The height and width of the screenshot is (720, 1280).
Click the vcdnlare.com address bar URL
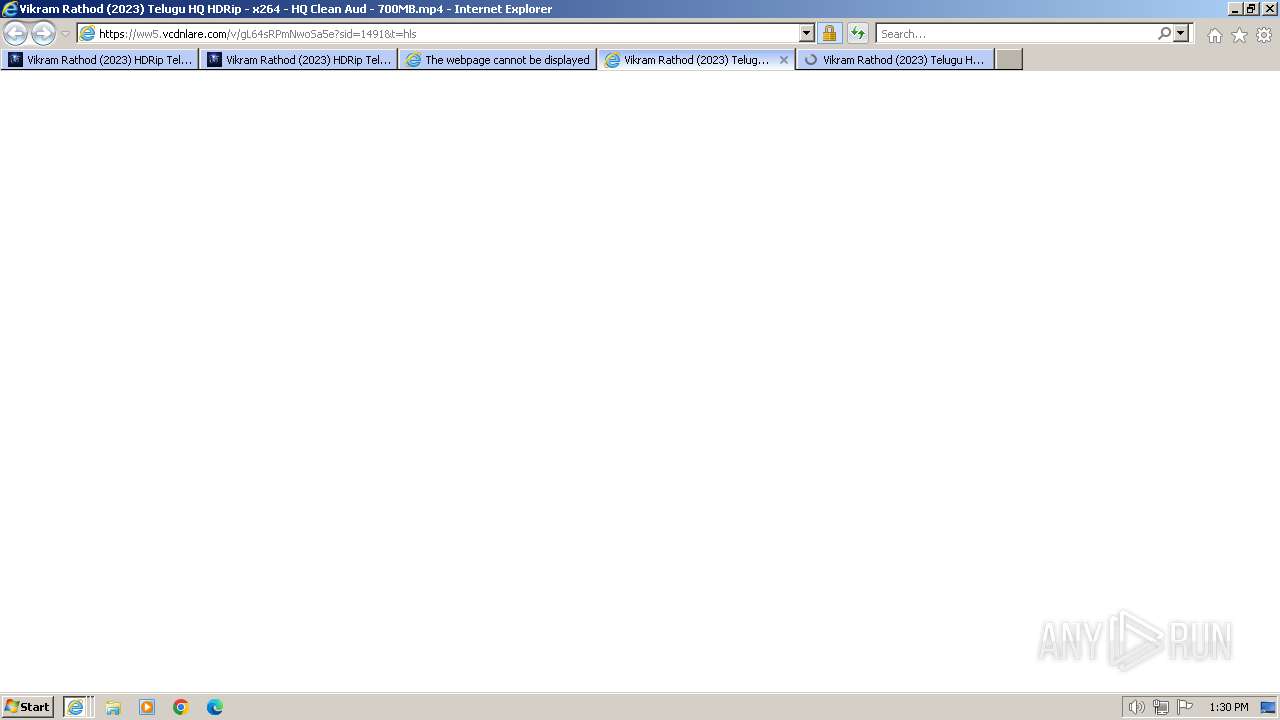pos(258,34)
